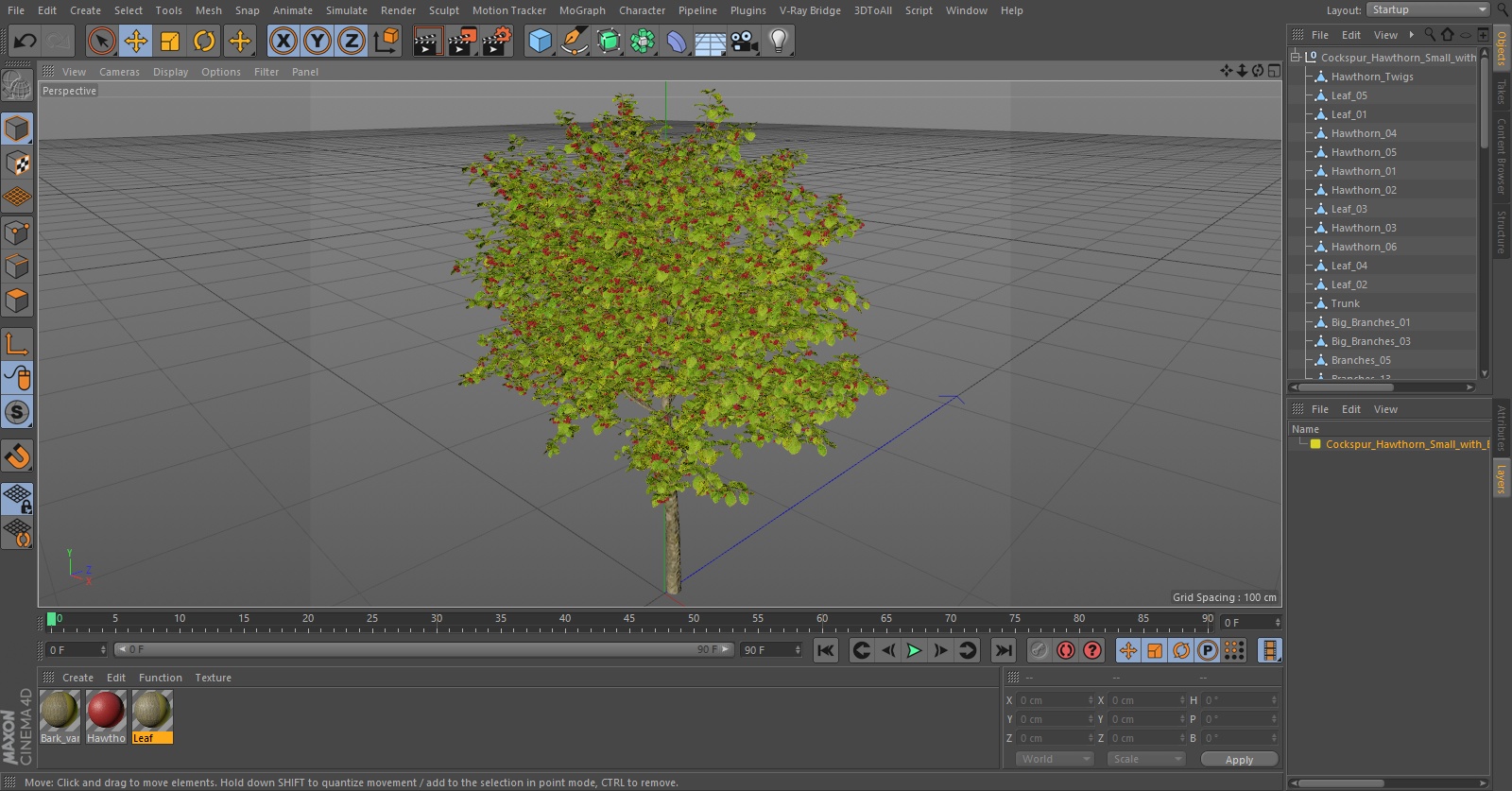Viewport: 1512px width, 791px height.
Task: Jump to end of animation
Action: pyautogui.click(x=1004, y=650)
